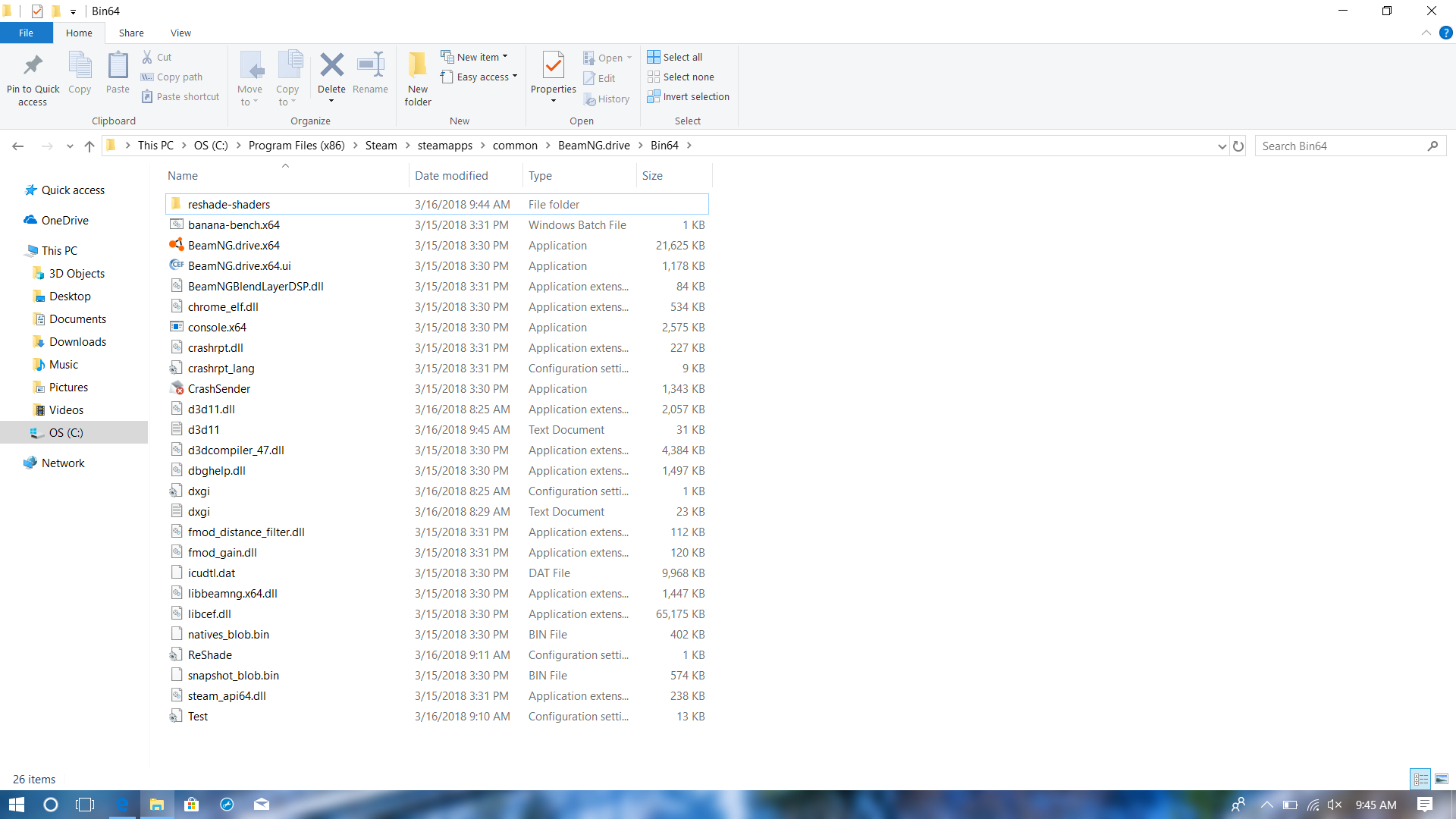
Task: Open Properties from the ribbon
Action: click(x=554, y=76)
